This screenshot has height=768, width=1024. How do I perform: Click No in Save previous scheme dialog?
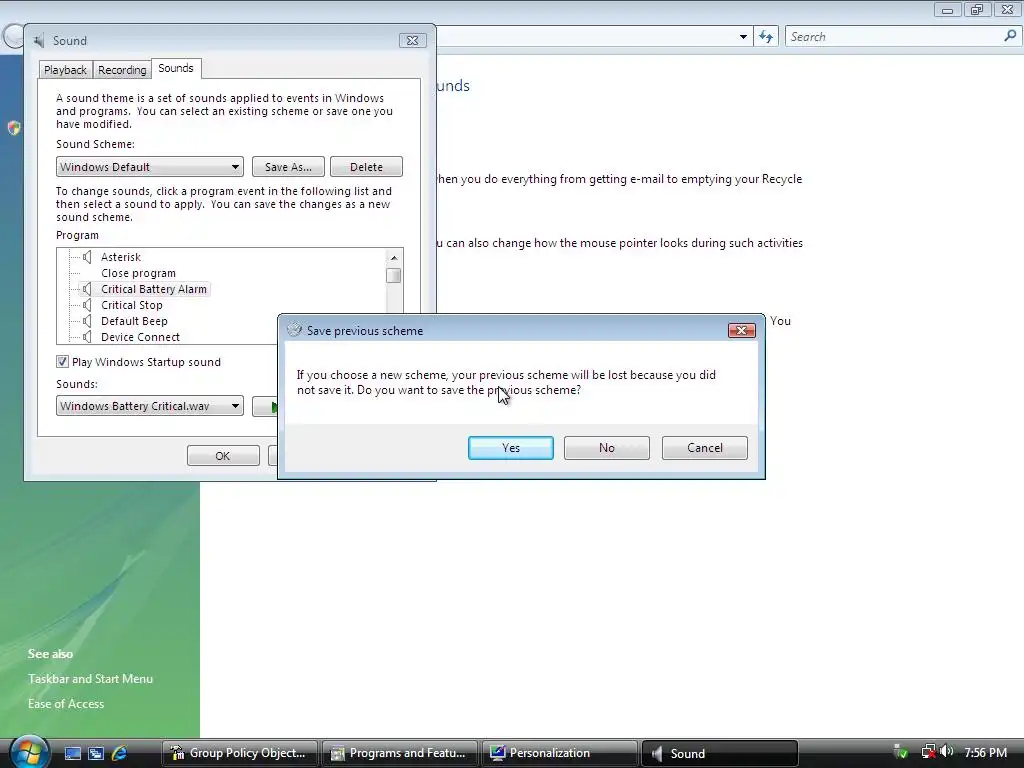coord(607,448)
